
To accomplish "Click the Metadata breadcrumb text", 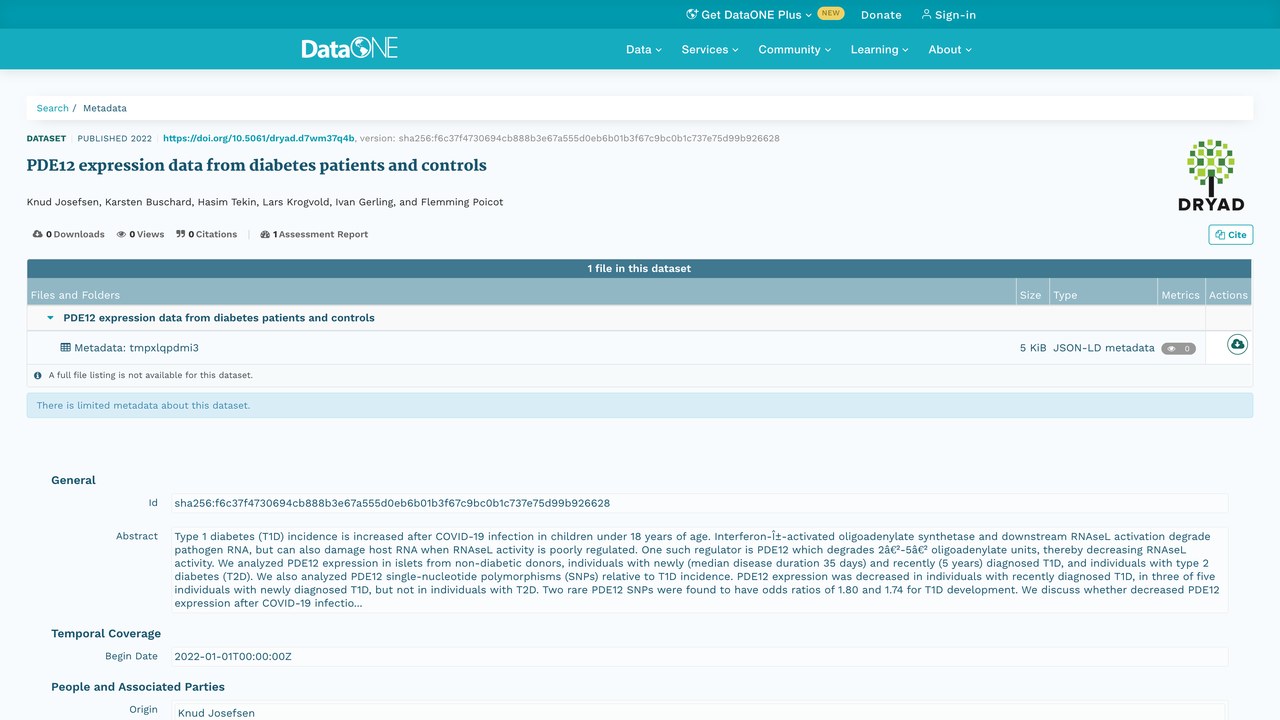I will point(105,108).
